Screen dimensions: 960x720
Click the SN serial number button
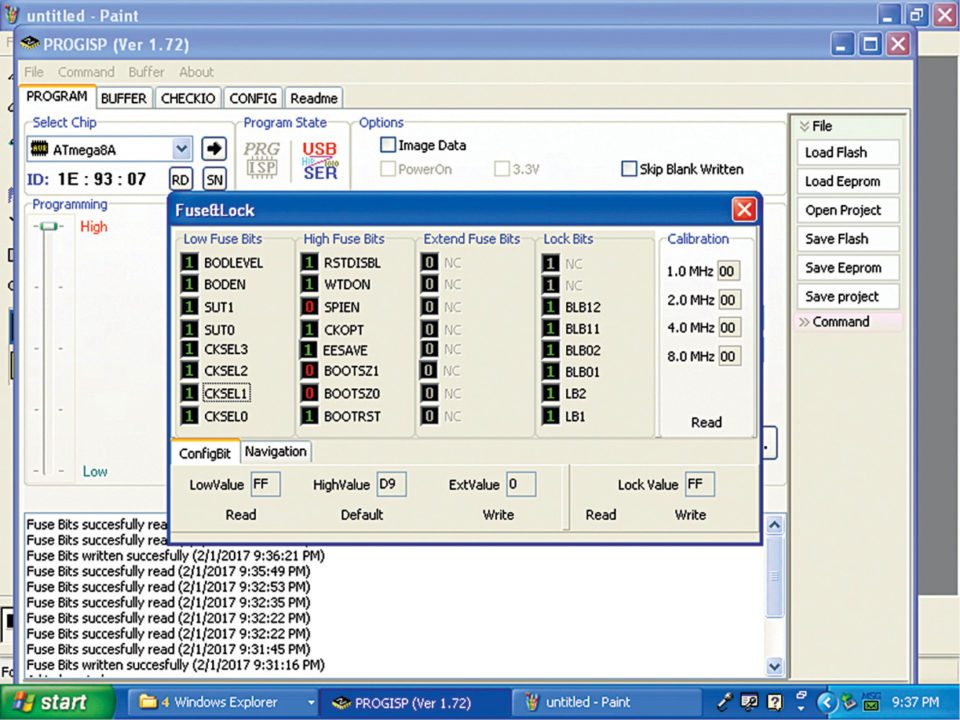[x=214, y=179]
